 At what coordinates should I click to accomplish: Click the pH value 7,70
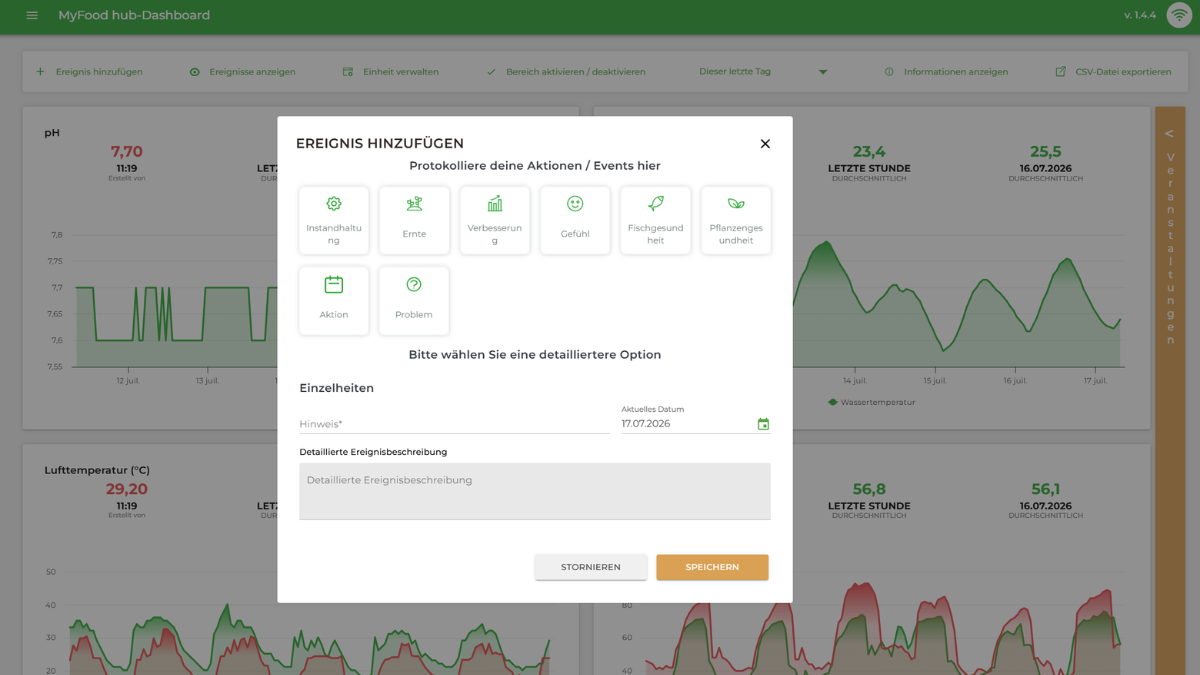(127, 152)
